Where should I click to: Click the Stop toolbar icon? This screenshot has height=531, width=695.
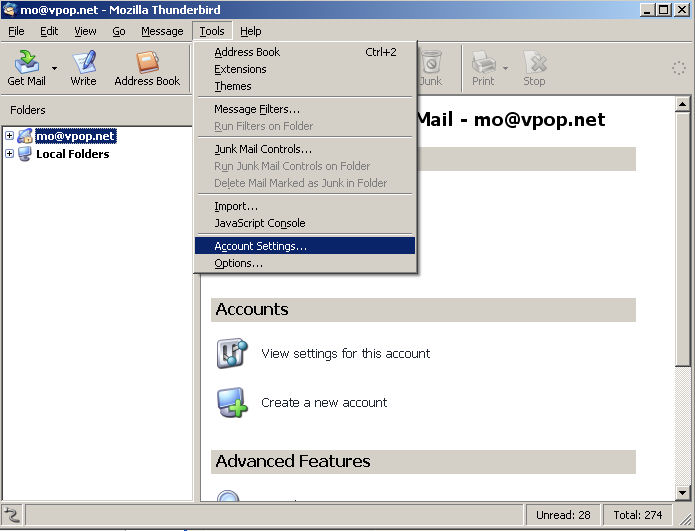click(x=534, y=62)
